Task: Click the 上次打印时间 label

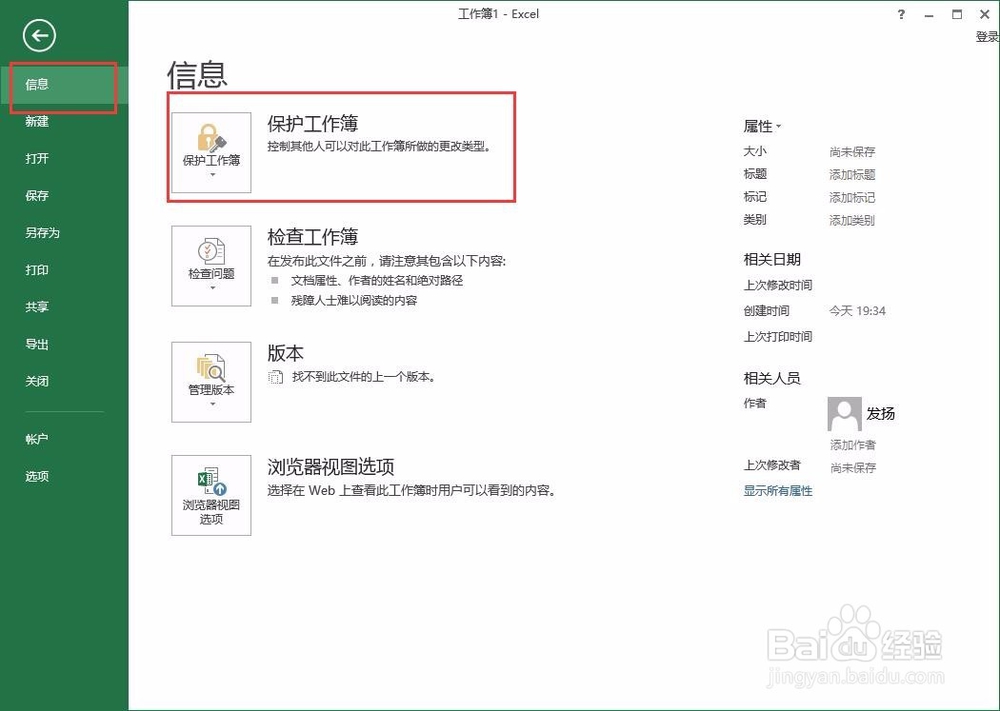Action: coord(777,337)
